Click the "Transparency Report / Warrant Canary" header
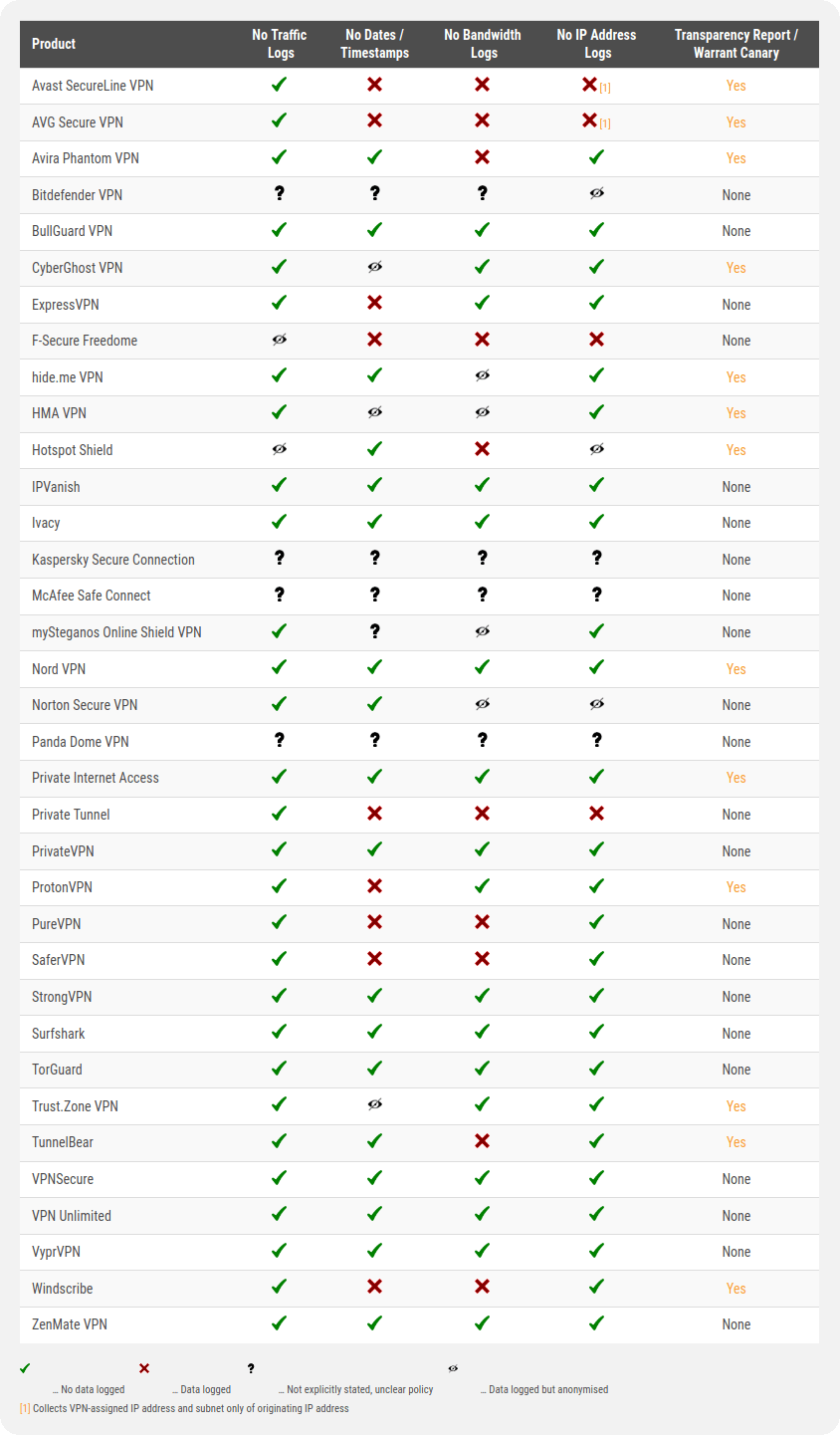Viewport: 840px width, 1435px height. pos(735,44)
